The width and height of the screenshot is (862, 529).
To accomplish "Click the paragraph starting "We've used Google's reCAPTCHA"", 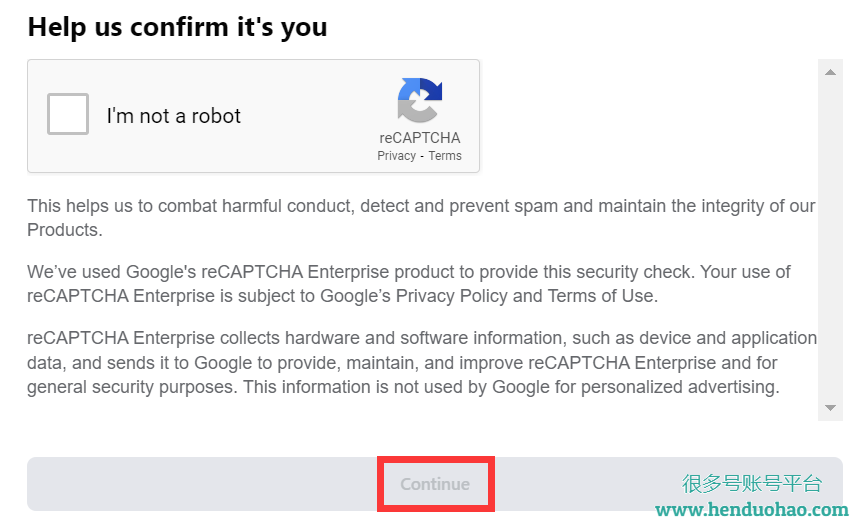I will (x=409, y=284).
